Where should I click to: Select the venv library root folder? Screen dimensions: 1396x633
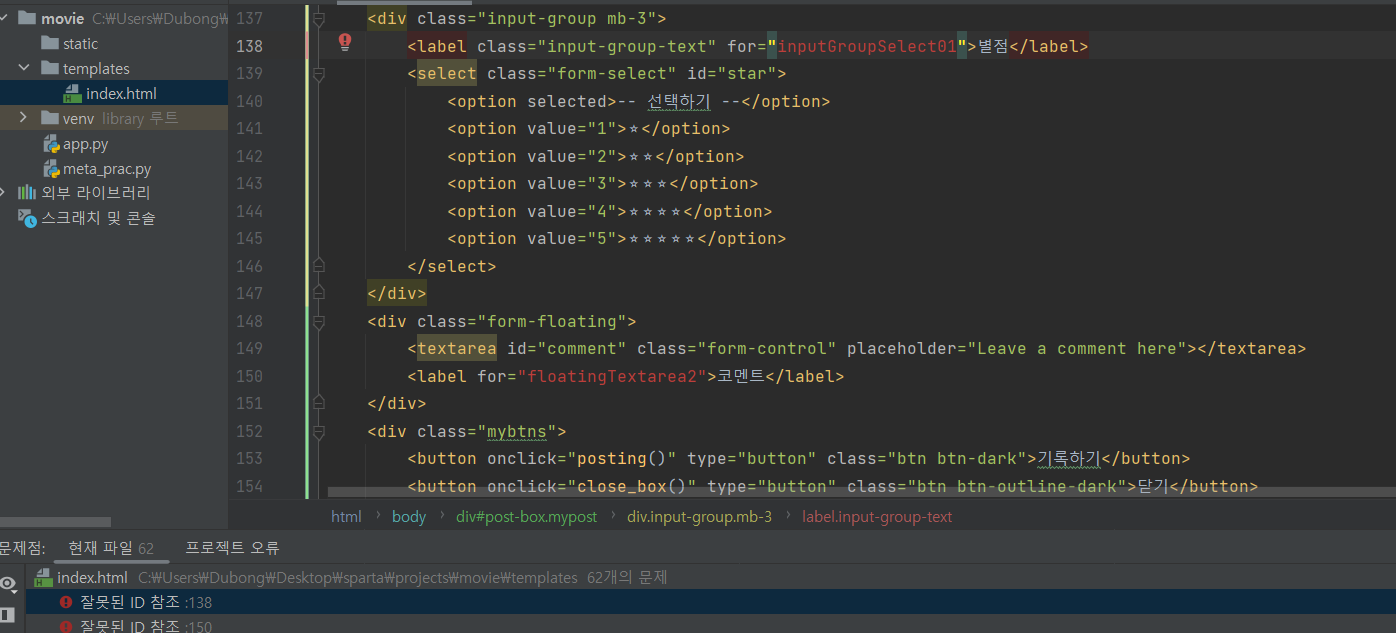pyautogui.click(x=114, y=118)
